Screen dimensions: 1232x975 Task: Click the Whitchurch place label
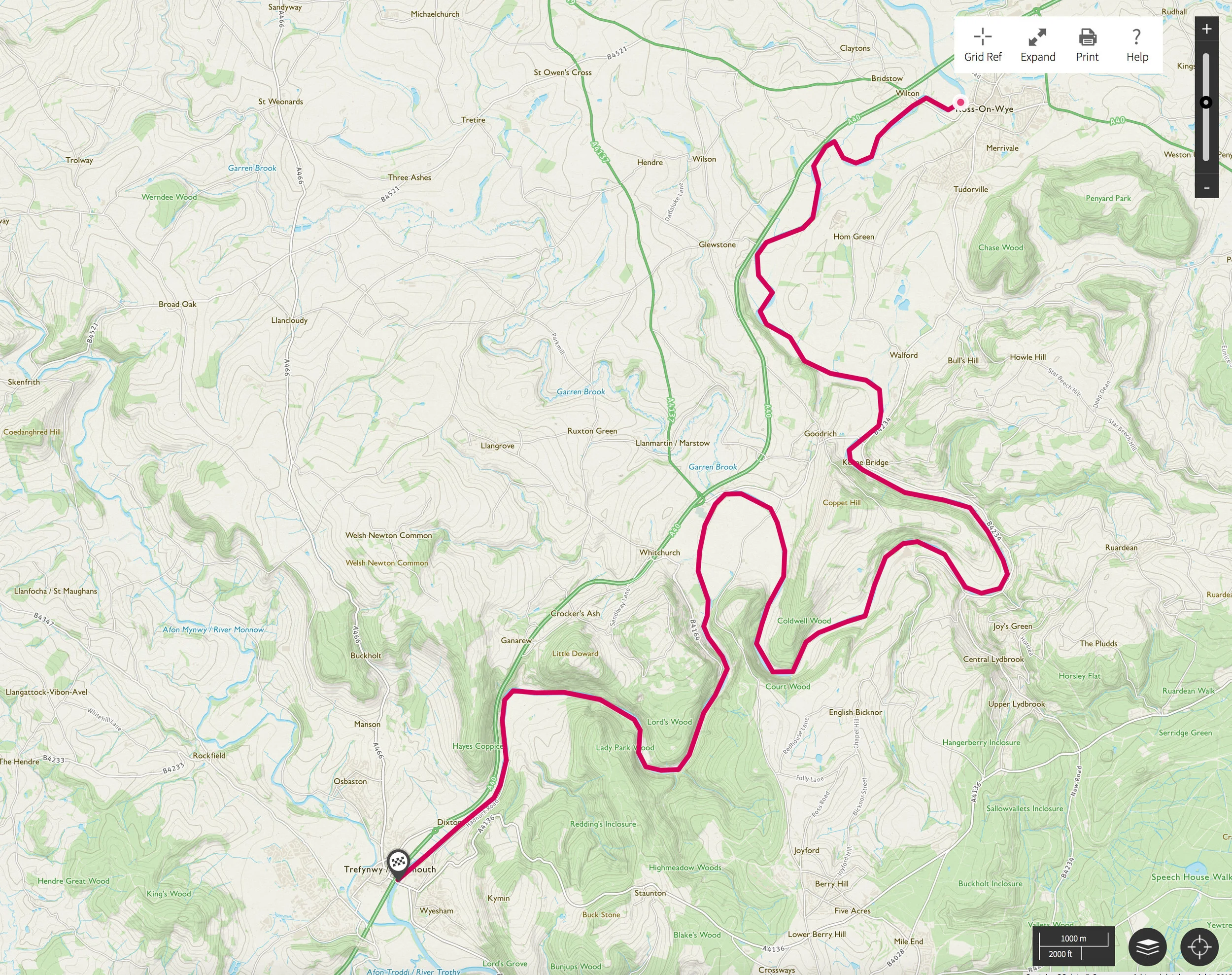(660, 552)
